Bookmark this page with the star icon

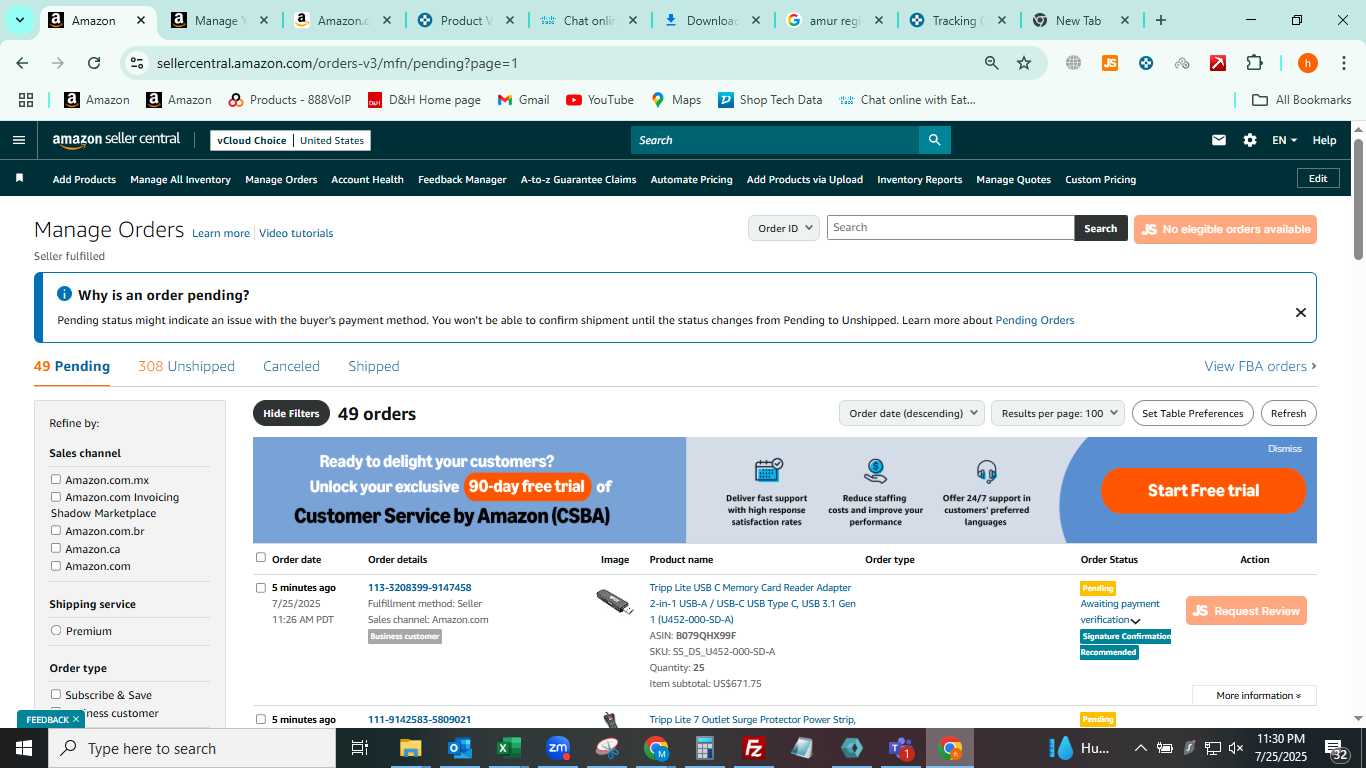(x=1024, y=63)
